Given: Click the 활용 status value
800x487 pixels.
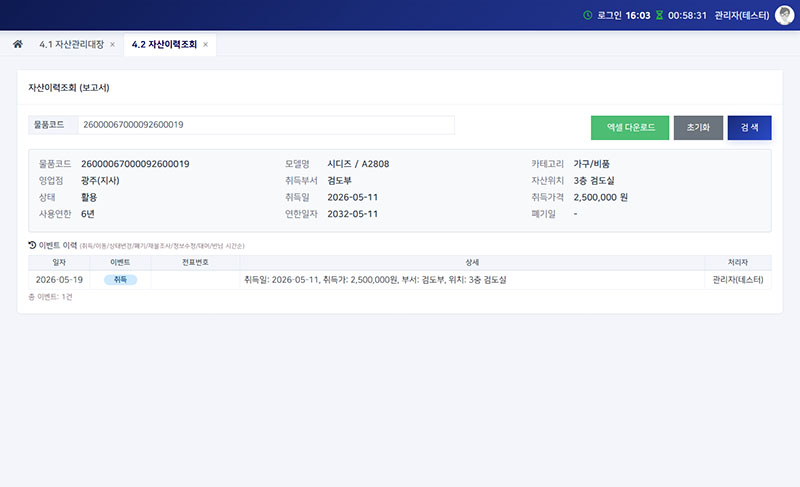Looking at the screenshot, I should 89,197.
